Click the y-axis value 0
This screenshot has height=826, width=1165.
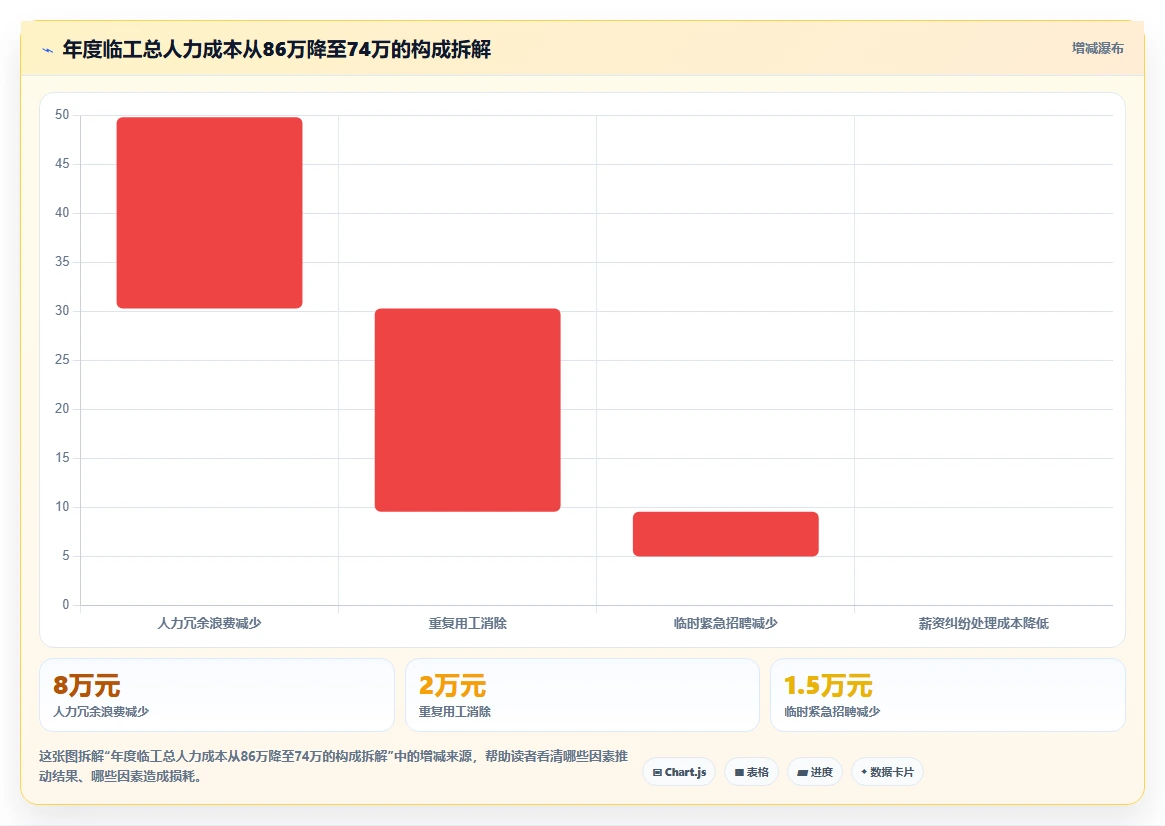tap(65, 605)
